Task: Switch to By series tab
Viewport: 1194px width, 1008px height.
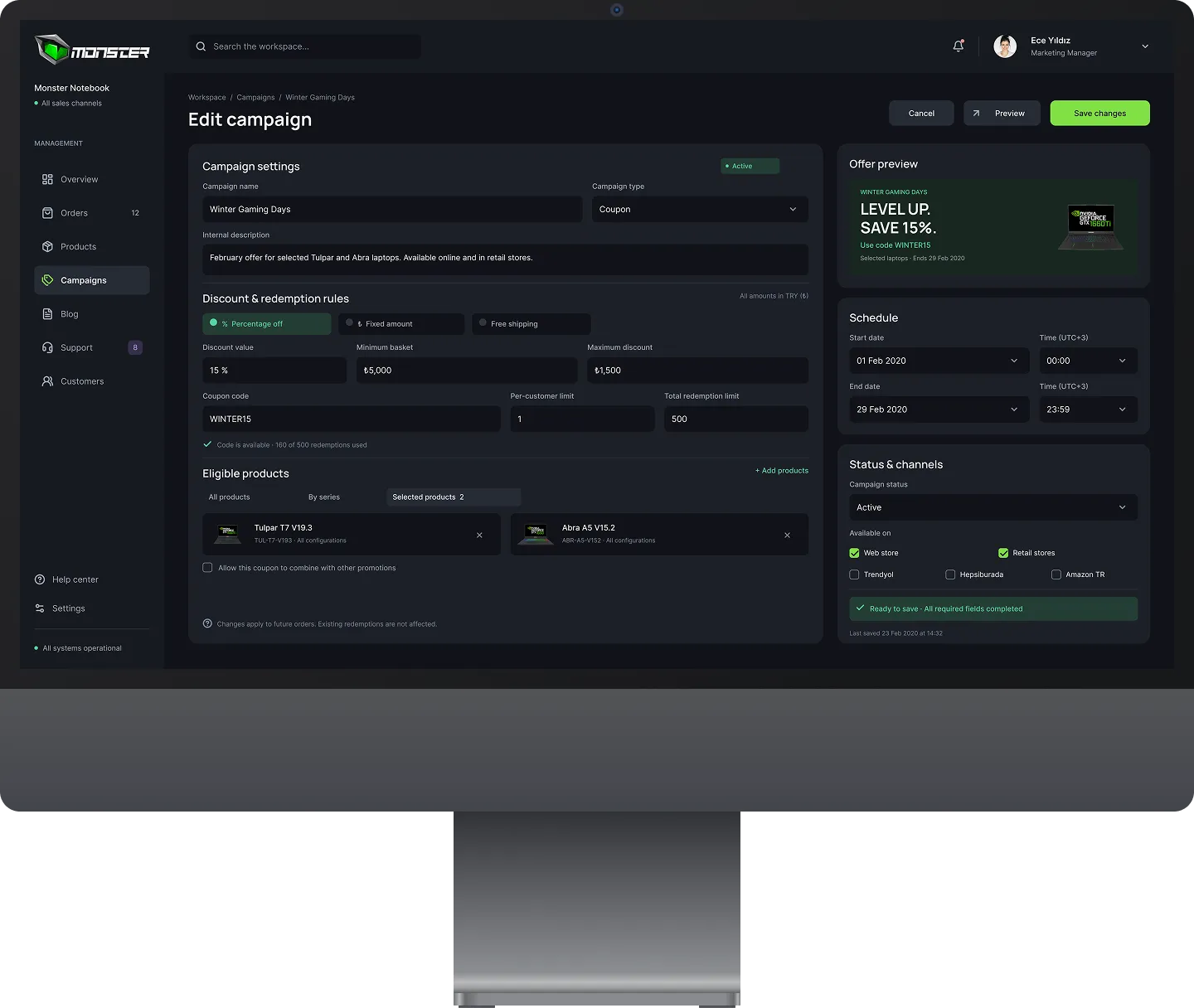Action: 324,497
